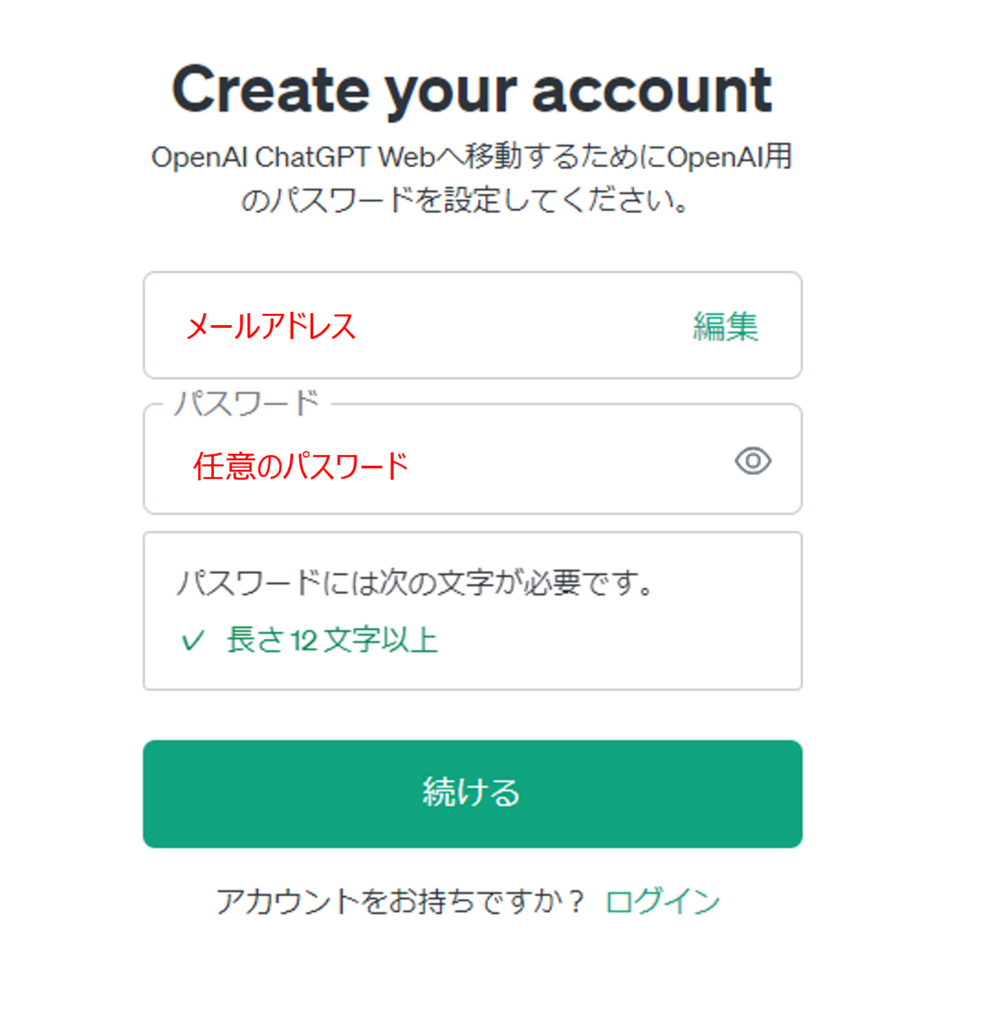
Task: Select the メールアドレス field
Action: click(x=400, y=327)
